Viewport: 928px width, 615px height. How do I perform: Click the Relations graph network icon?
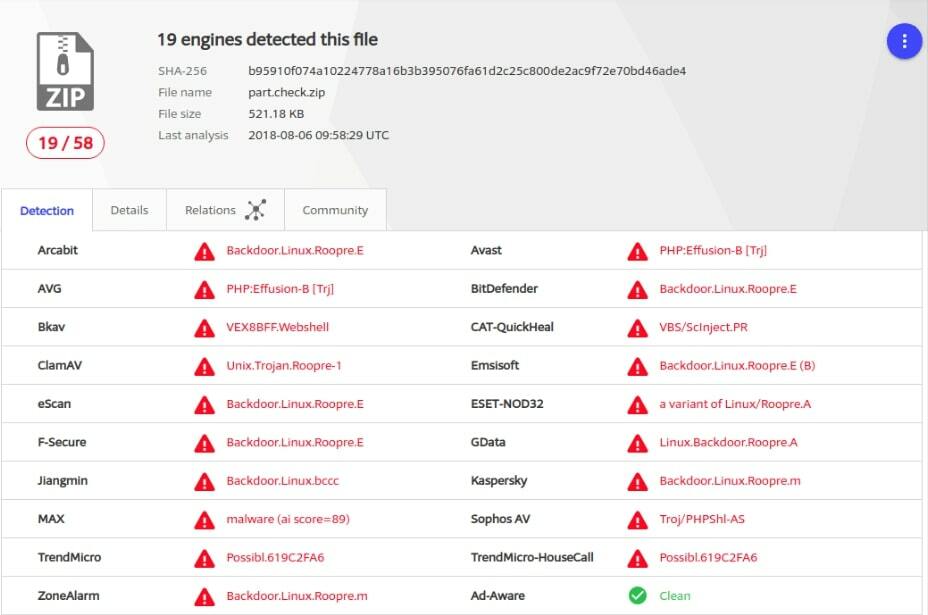256,210
